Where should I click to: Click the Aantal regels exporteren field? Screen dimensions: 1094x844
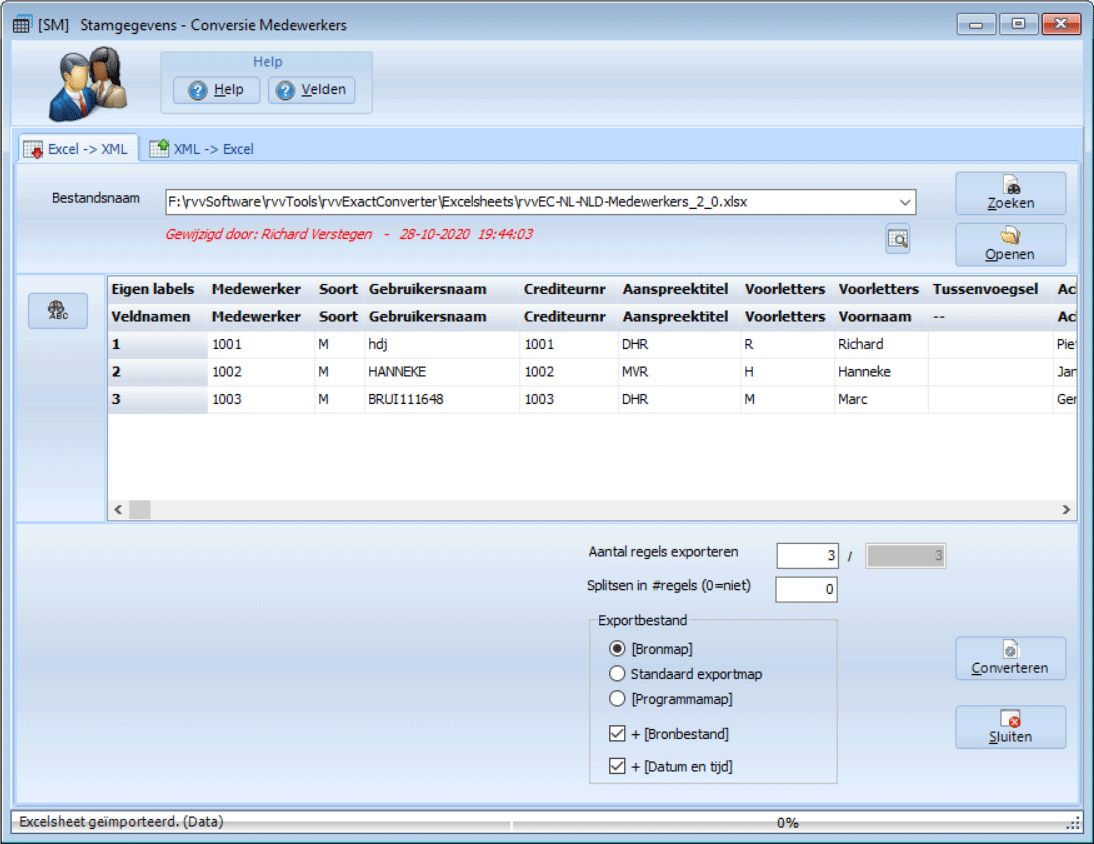click(806, 556)
